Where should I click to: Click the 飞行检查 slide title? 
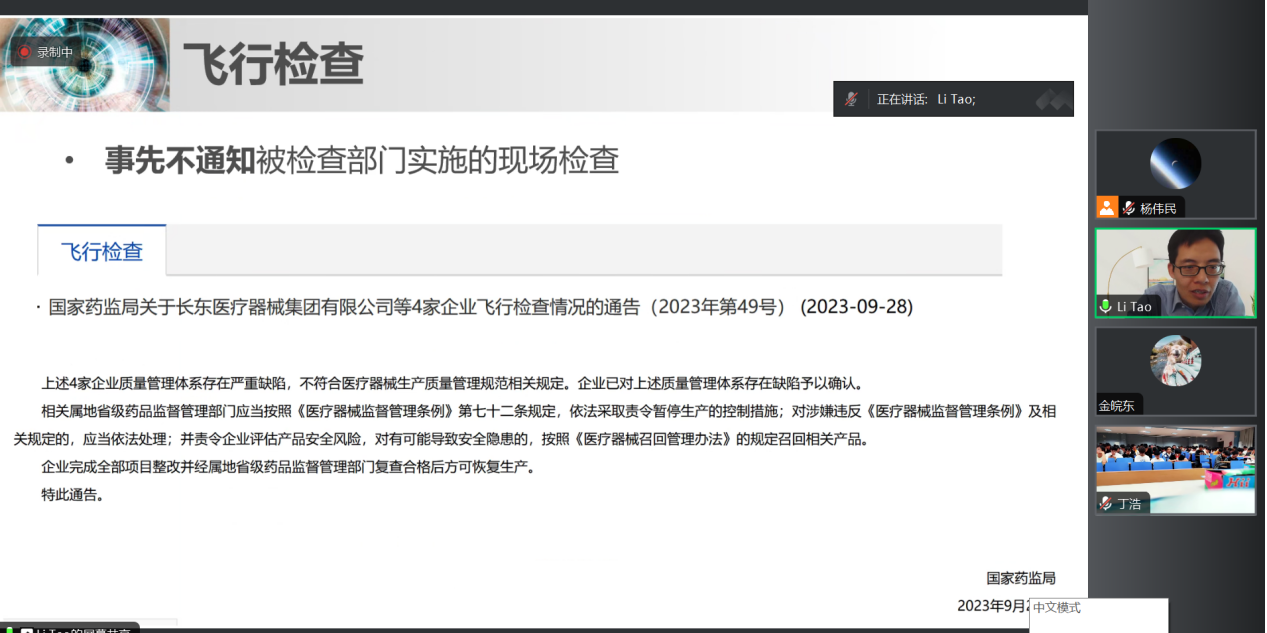[x=273, y=65]
